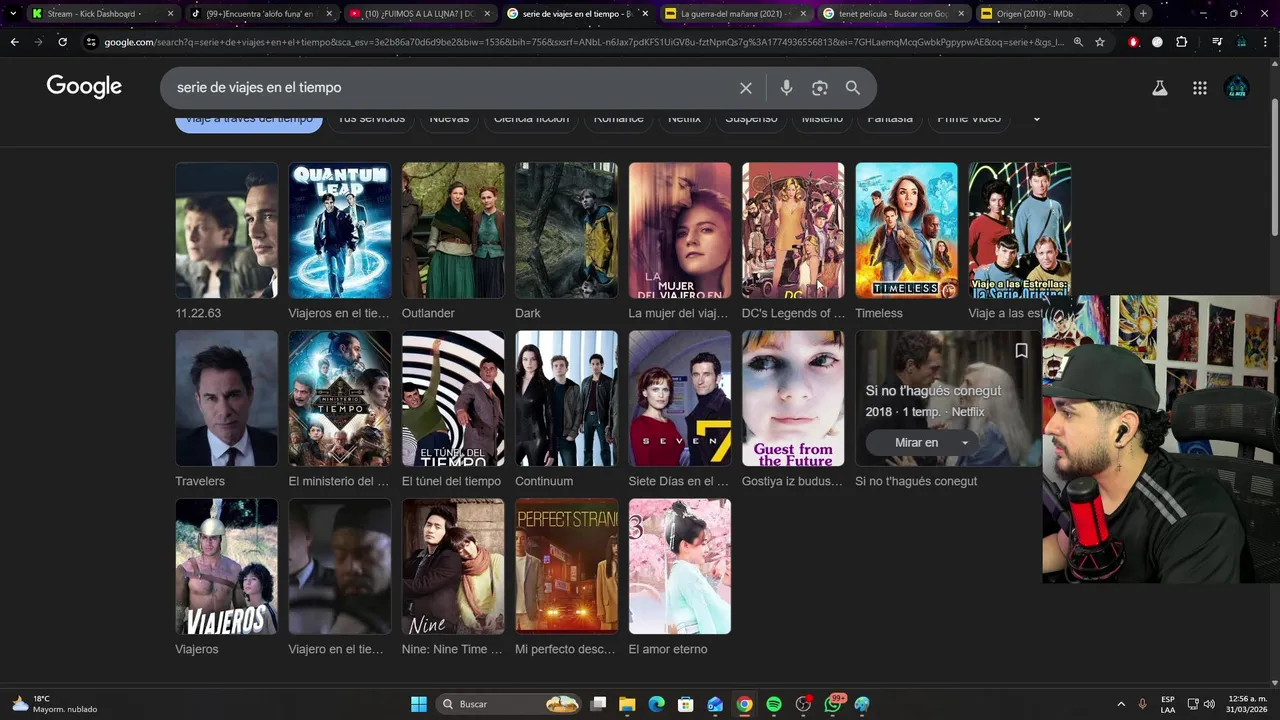The height and width of the screenshot is (720, 1280).
Task: Open the Chrome tab search arrow
Action: tap(13, 14)
